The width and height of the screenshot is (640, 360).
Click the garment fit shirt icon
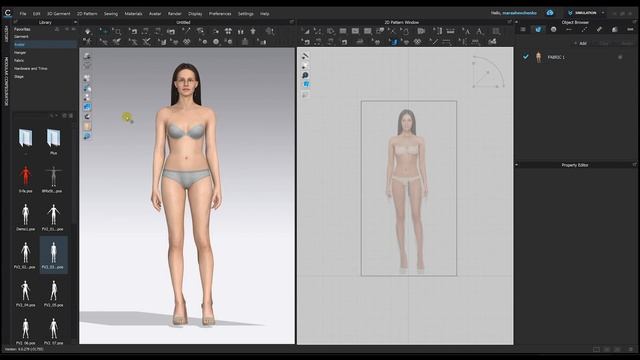[253, 31]
